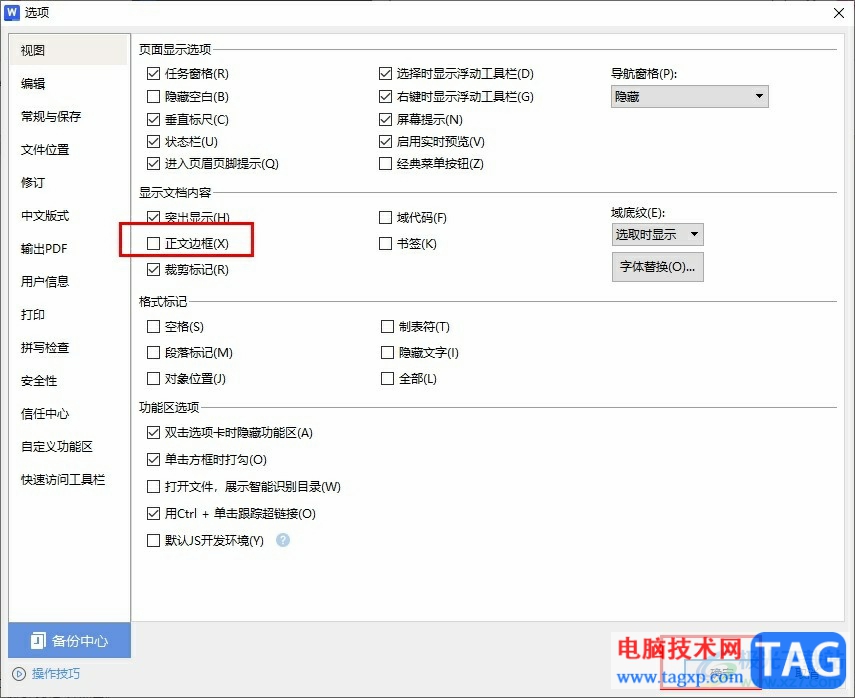
Task: Toggle the 裁剪标记(R) checkbox
Action: pyautogui.click(x=153, y=269)
